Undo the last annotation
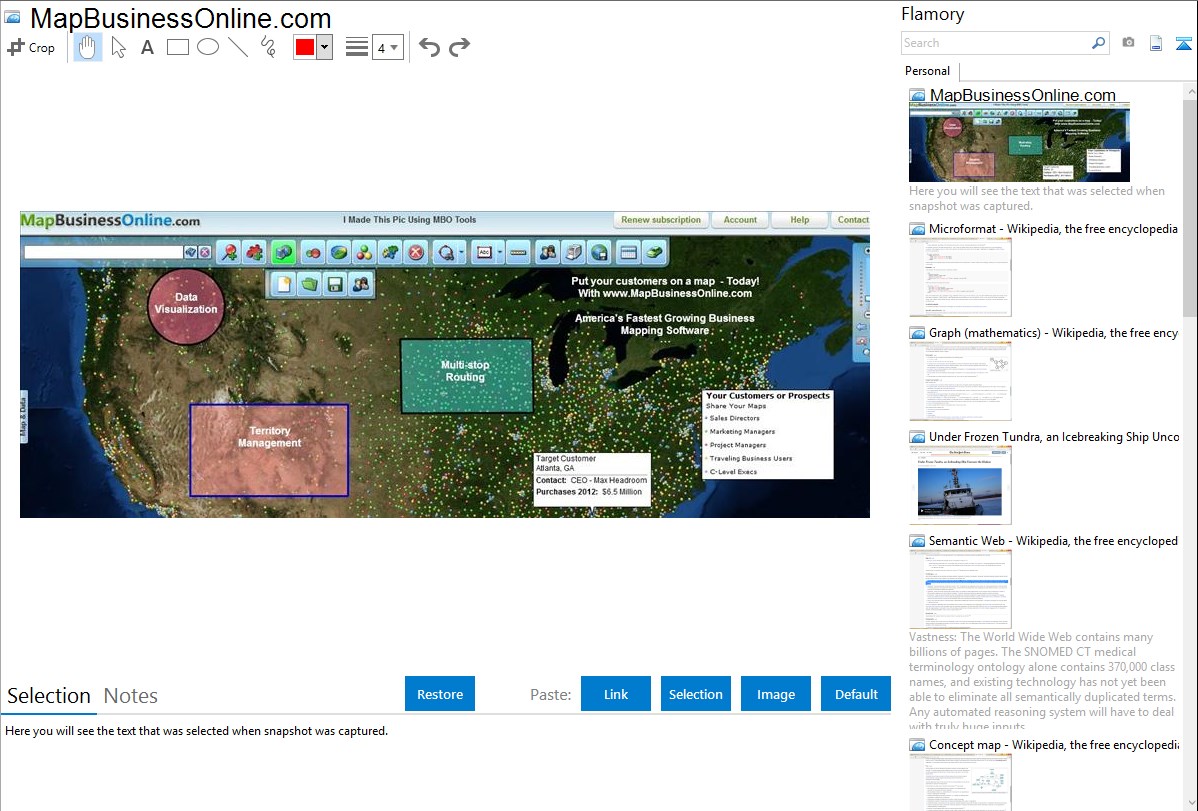The height and width of the screenshot is (811, 1198). [429, 47]
